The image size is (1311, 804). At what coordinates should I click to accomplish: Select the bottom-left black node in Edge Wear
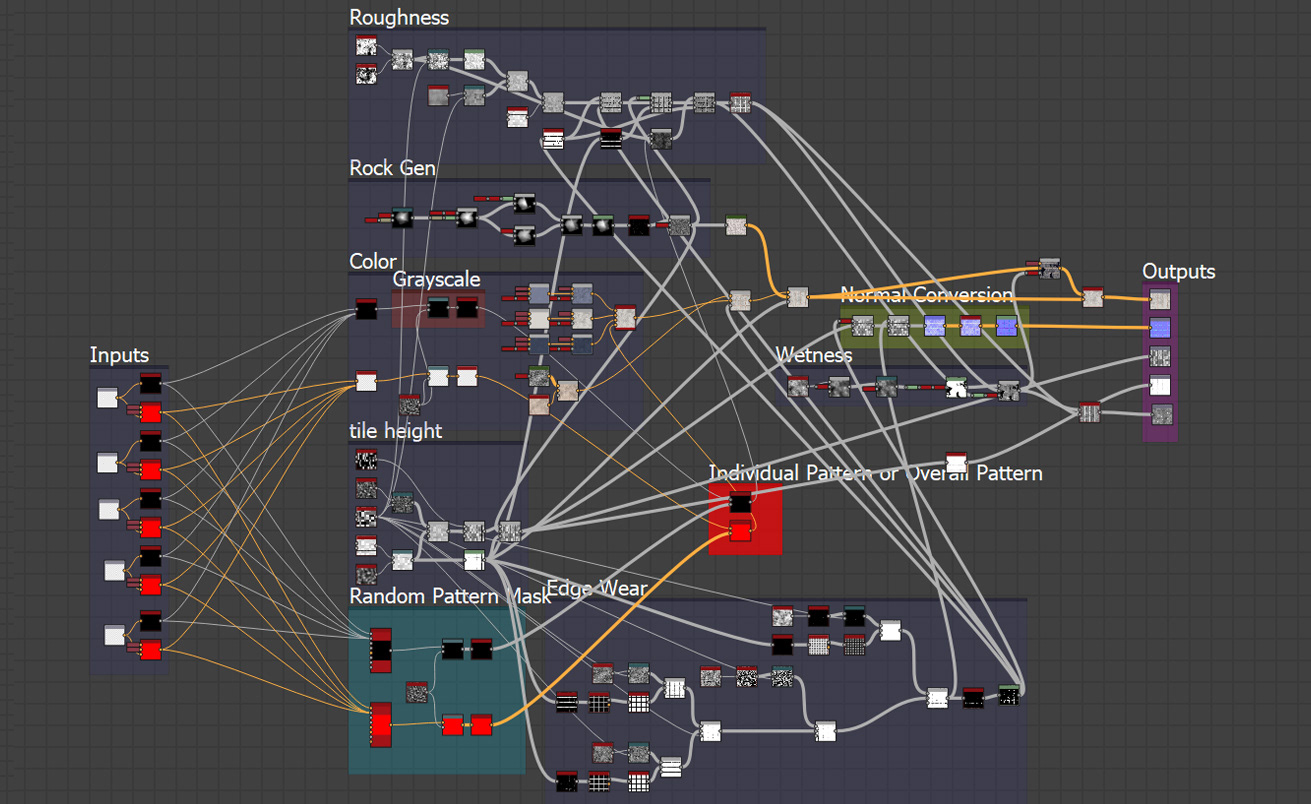(x=566, y=781)
